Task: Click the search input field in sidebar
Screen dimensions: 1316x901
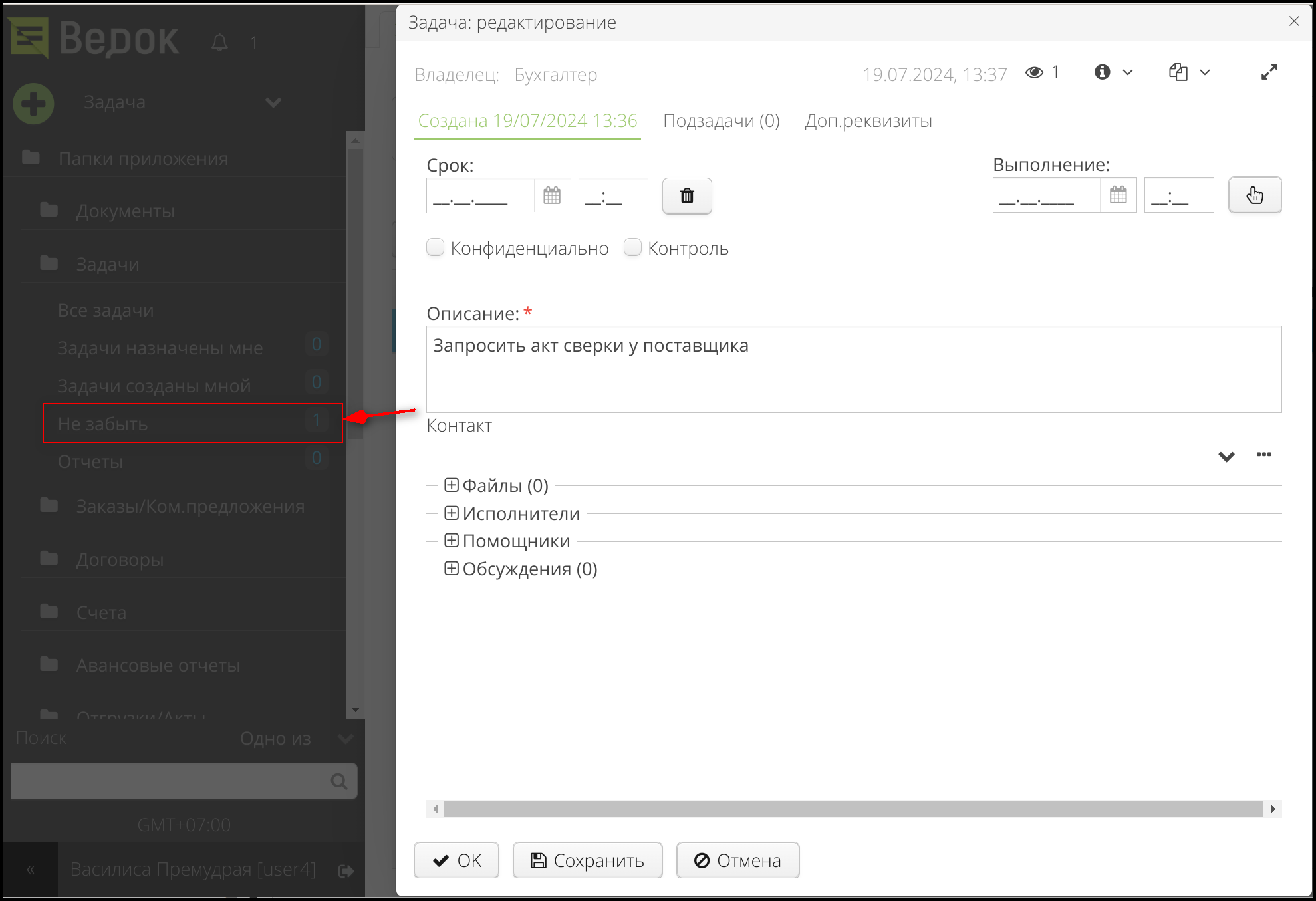Action: pos(173,781)
